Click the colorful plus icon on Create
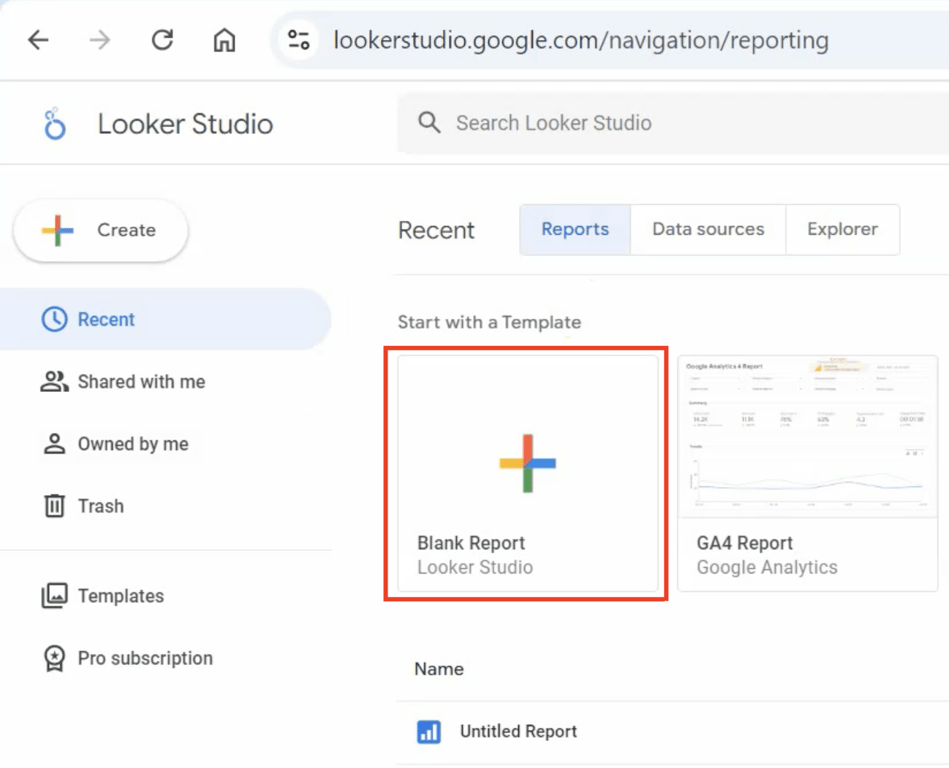 (57, 231)
